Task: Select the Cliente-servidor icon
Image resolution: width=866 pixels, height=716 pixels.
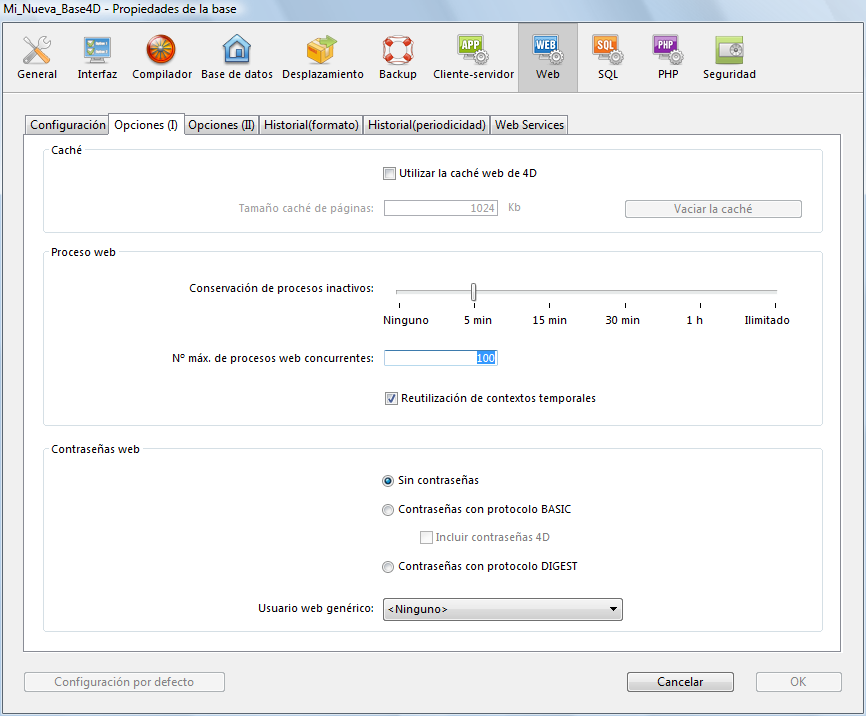Action: point(473,57)
